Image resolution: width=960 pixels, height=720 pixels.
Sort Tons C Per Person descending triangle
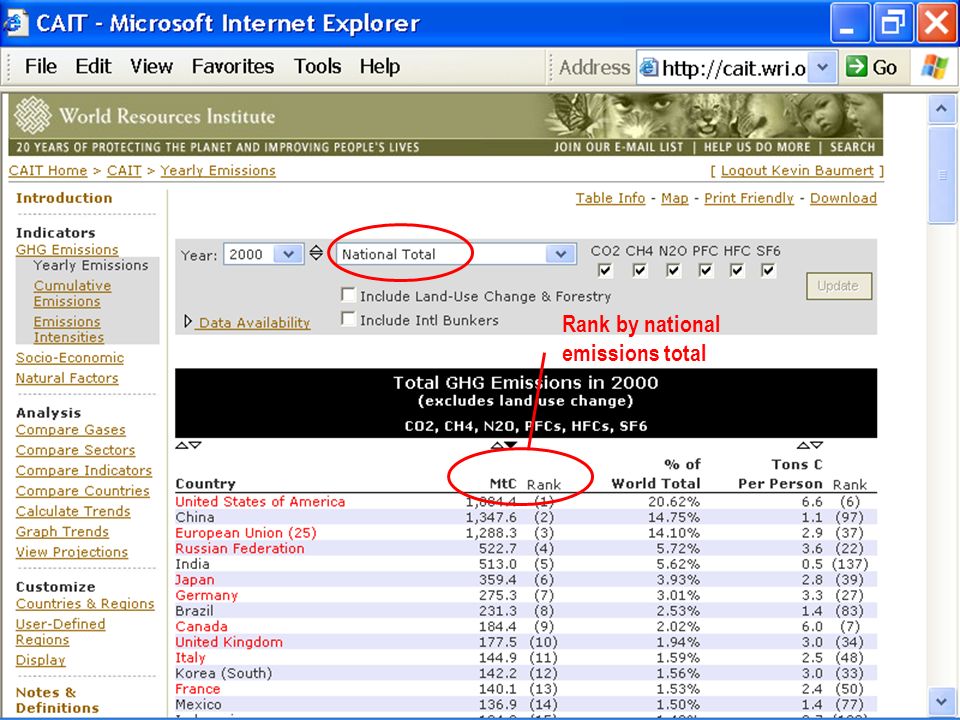click(817, 445)
